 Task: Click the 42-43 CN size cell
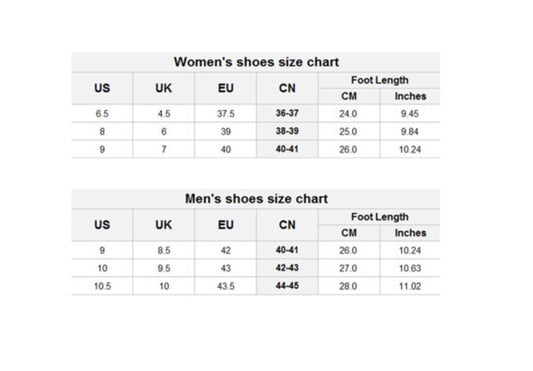[x=287, y=268]
